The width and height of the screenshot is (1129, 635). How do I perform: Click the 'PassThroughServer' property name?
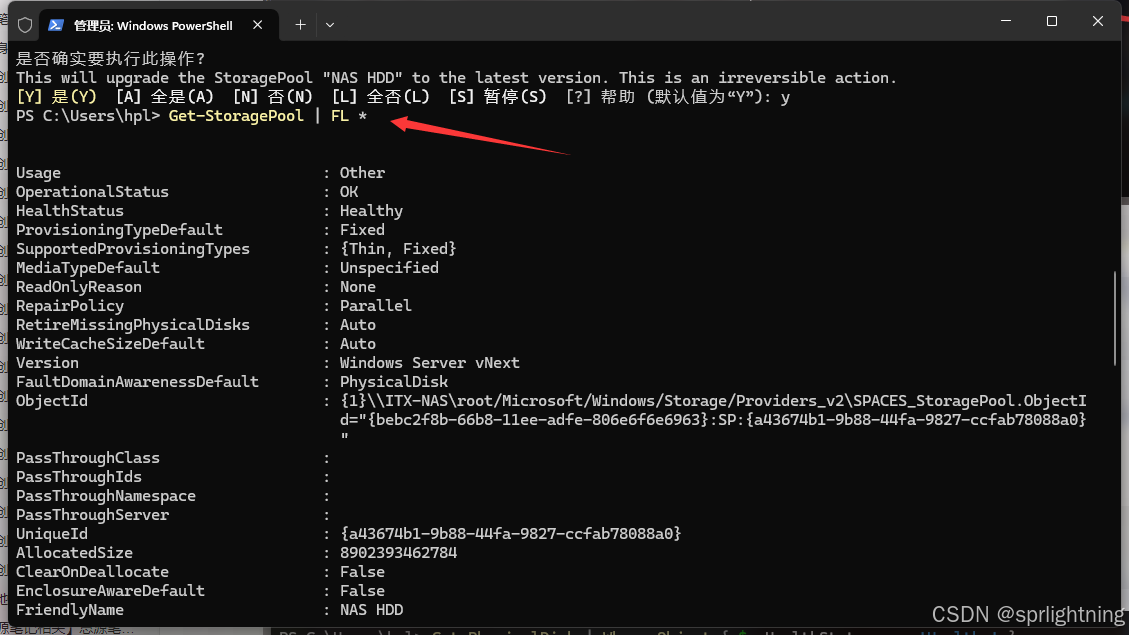(x=92, y=515)
